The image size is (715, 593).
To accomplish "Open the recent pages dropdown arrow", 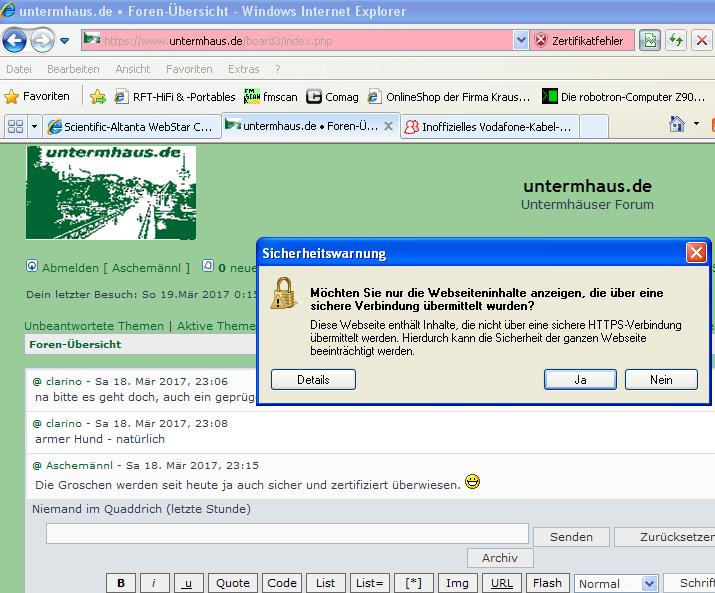I will tap(65, 41).
